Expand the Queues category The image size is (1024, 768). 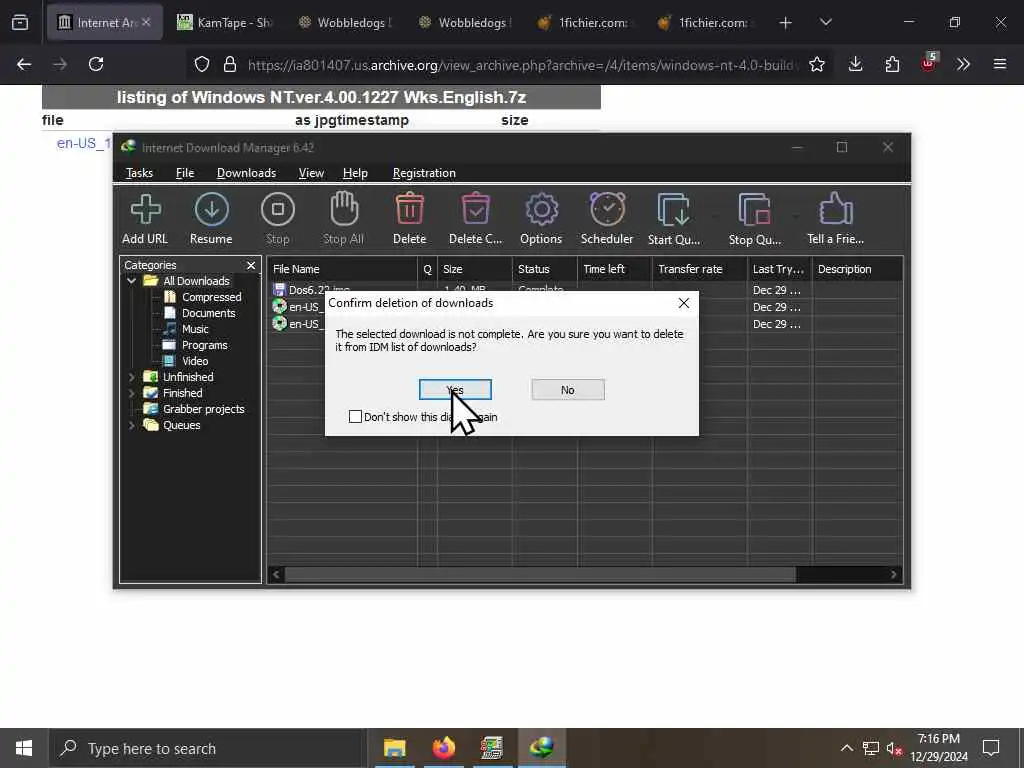coord(131,425)
